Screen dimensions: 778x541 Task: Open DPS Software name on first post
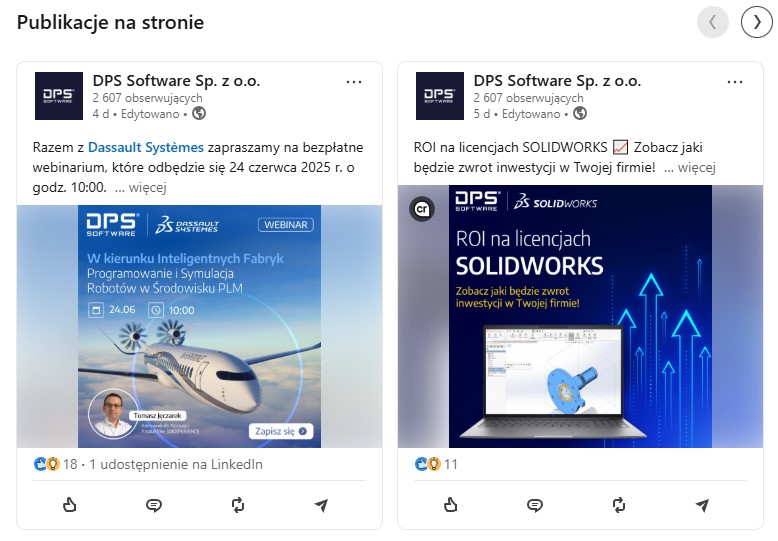click(177, 80)
